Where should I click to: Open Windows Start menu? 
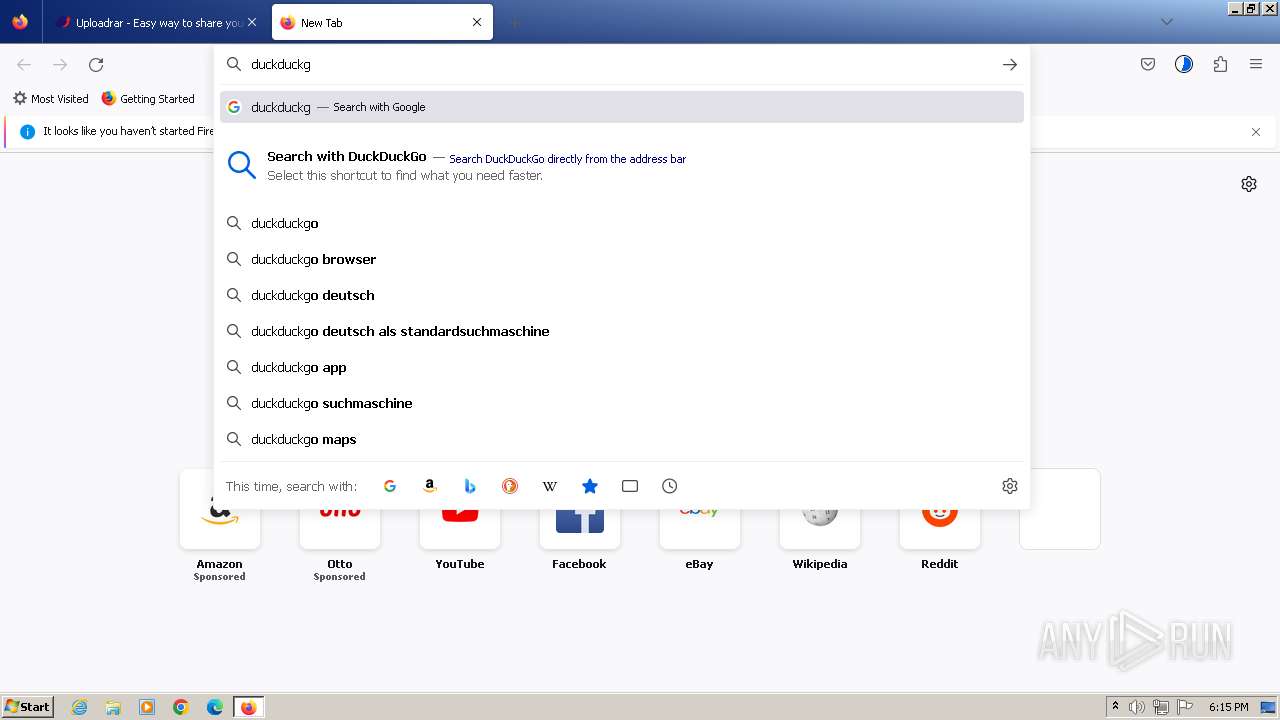point(27,707)
